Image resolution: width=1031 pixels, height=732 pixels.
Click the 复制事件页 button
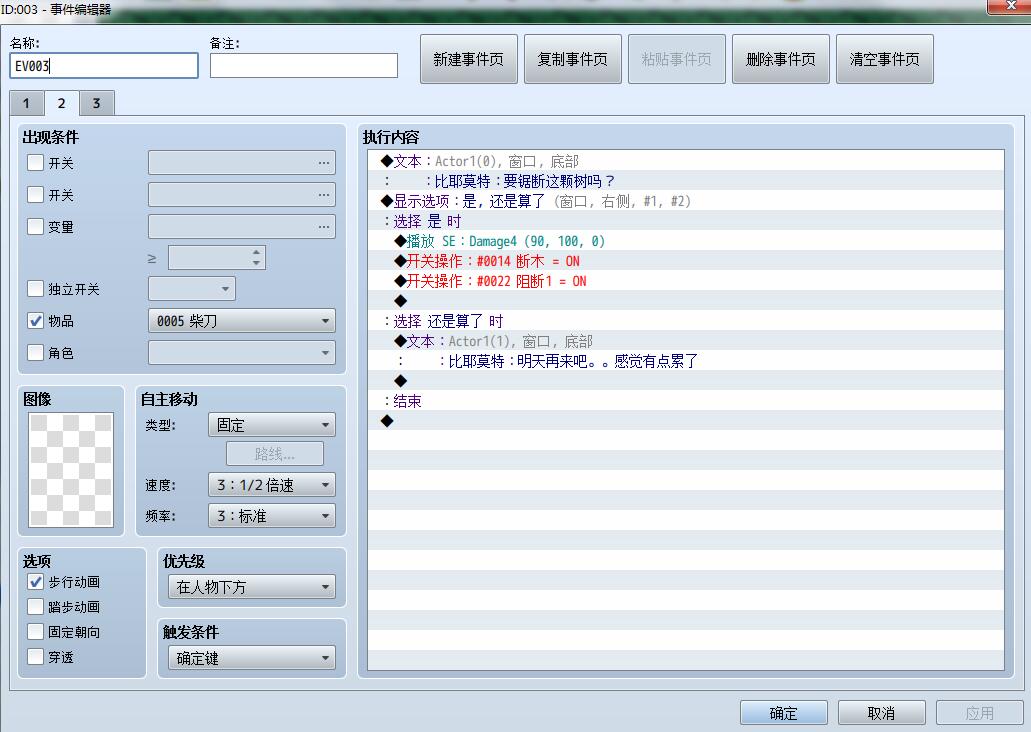(573, 59)
